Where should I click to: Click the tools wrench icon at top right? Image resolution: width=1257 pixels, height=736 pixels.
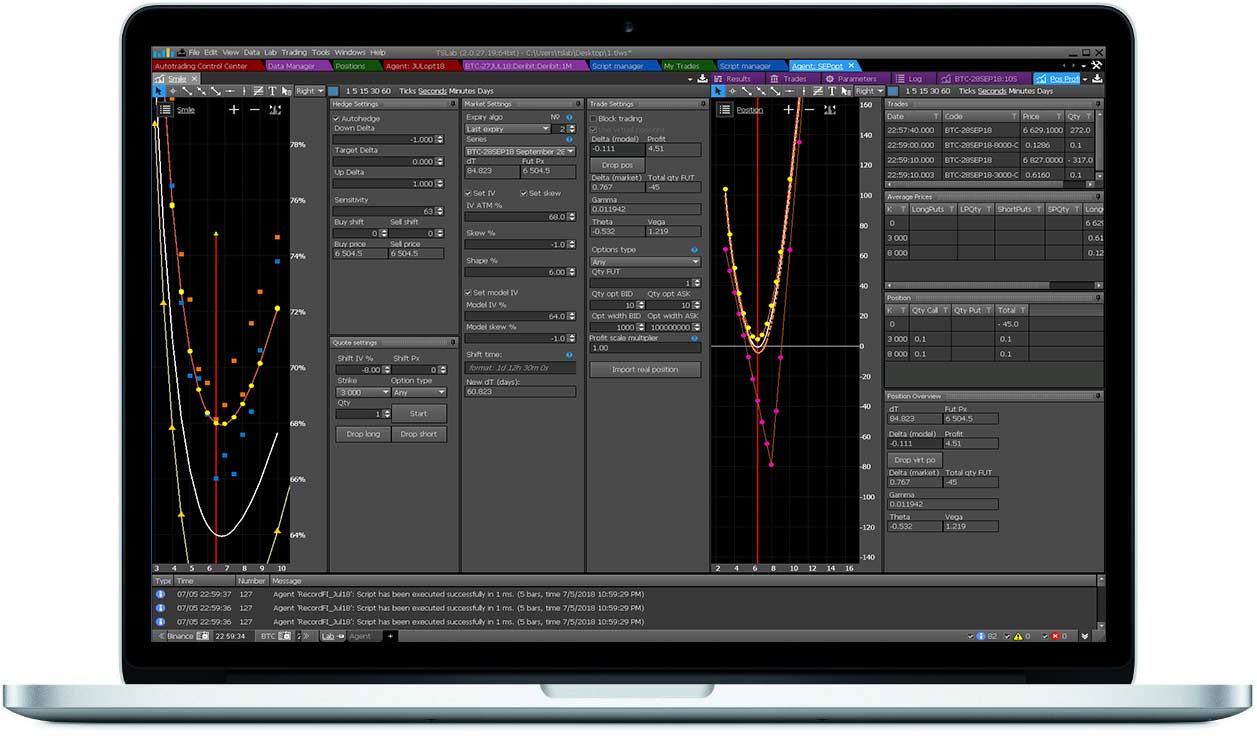1097,66
